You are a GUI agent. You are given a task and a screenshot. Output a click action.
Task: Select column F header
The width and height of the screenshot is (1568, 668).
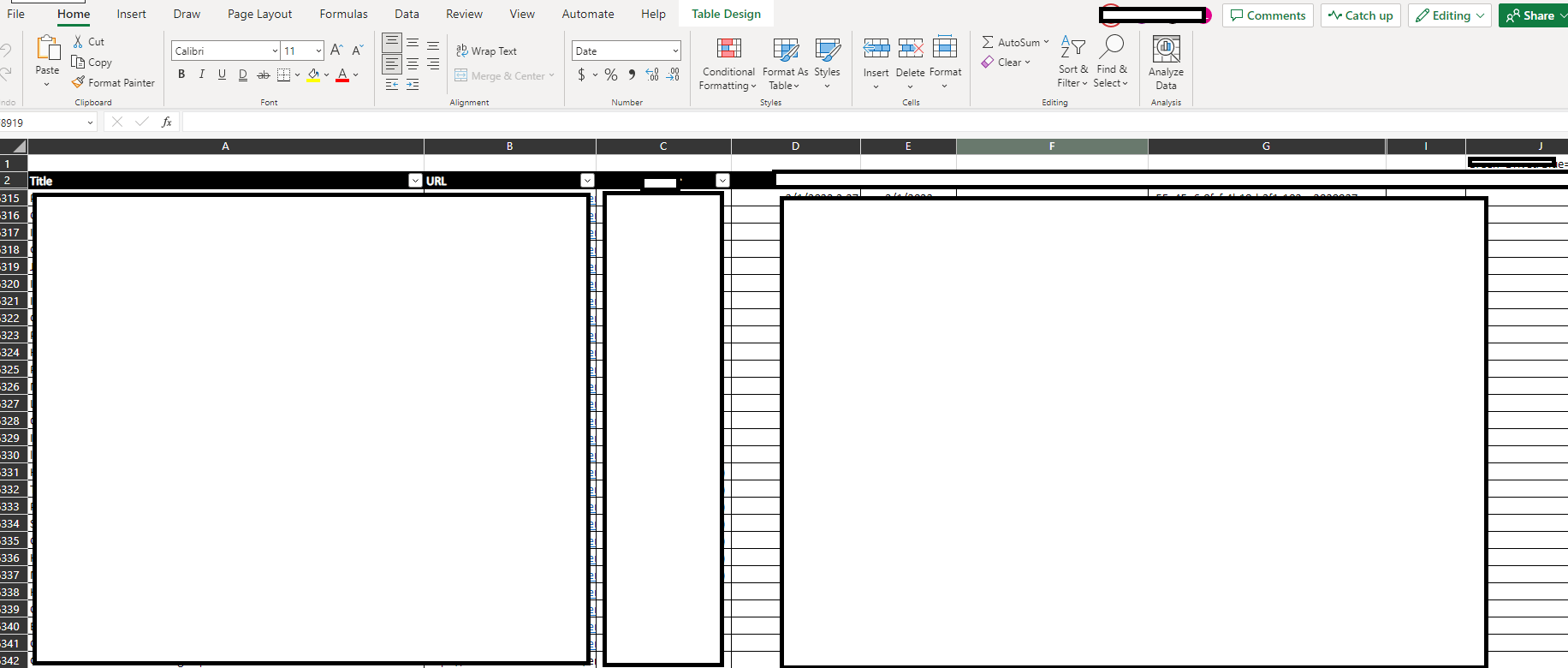pyautogui.click(x=1052, y=146)
